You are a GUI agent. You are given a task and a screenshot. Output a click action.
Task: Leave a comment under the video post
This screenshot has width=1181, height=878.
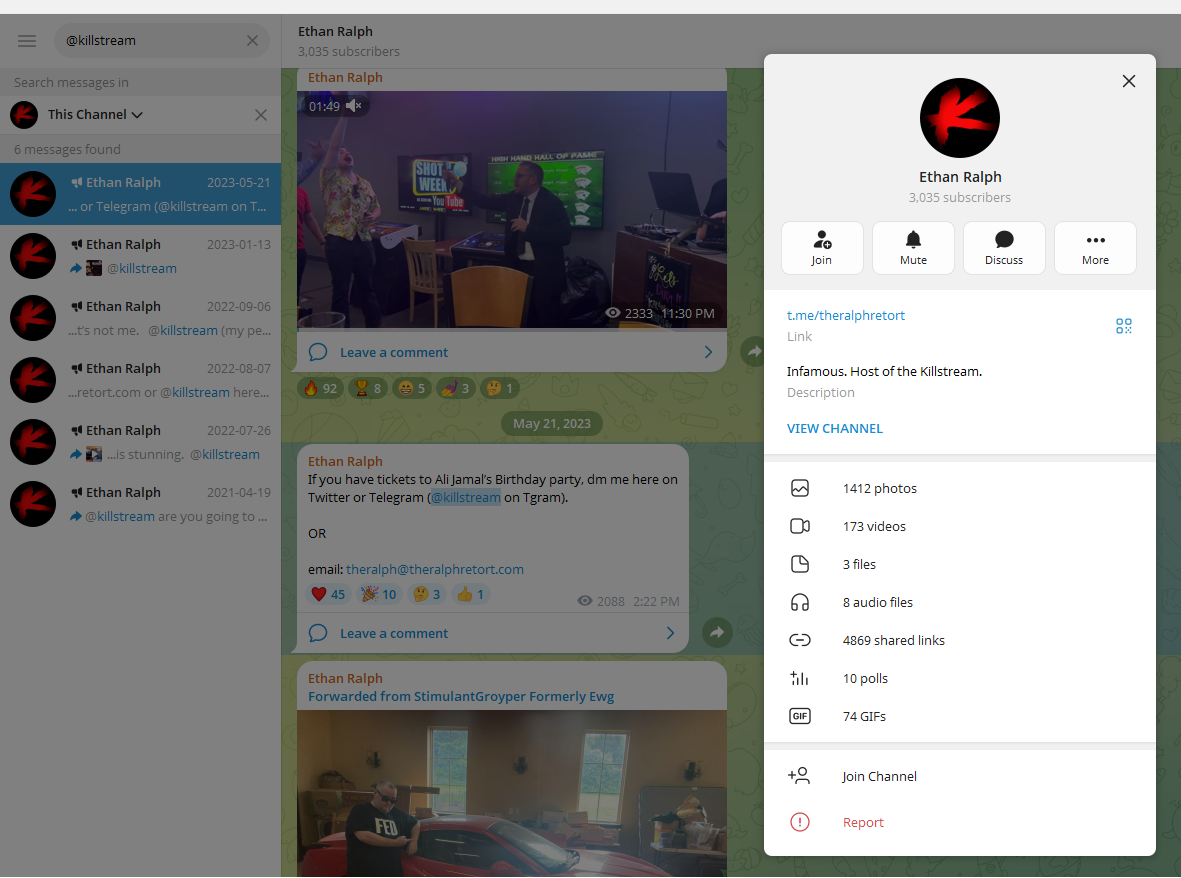click(x=394, y=352)
